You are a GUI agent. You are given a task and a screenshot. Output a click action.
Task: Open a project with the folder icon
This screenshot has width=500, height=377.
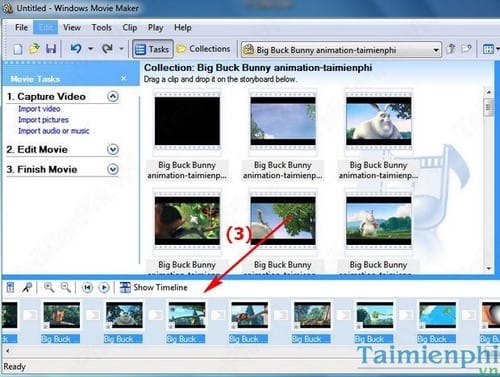34,49
